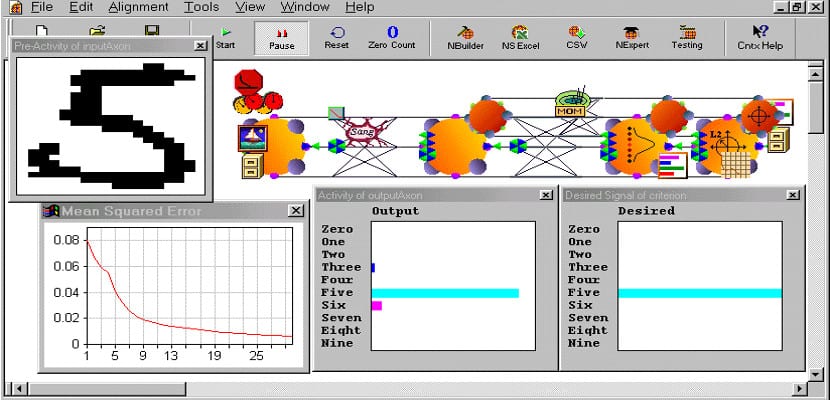Click the cyan Five bar in Output panel
Viewport: 830px width, 400px height.
pyautogui.click(x=445, y=293)
